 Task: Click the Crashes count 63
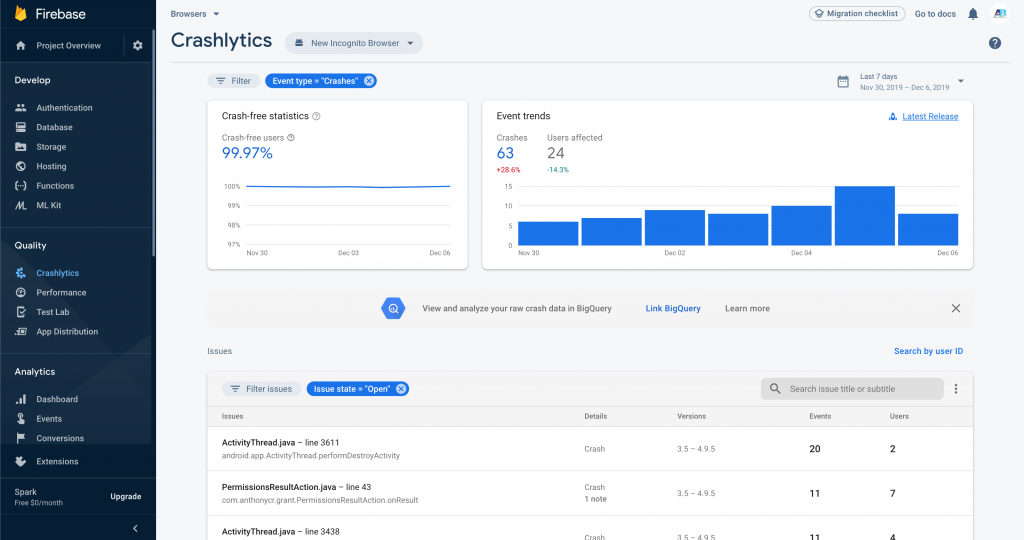[x=505, y=153]
